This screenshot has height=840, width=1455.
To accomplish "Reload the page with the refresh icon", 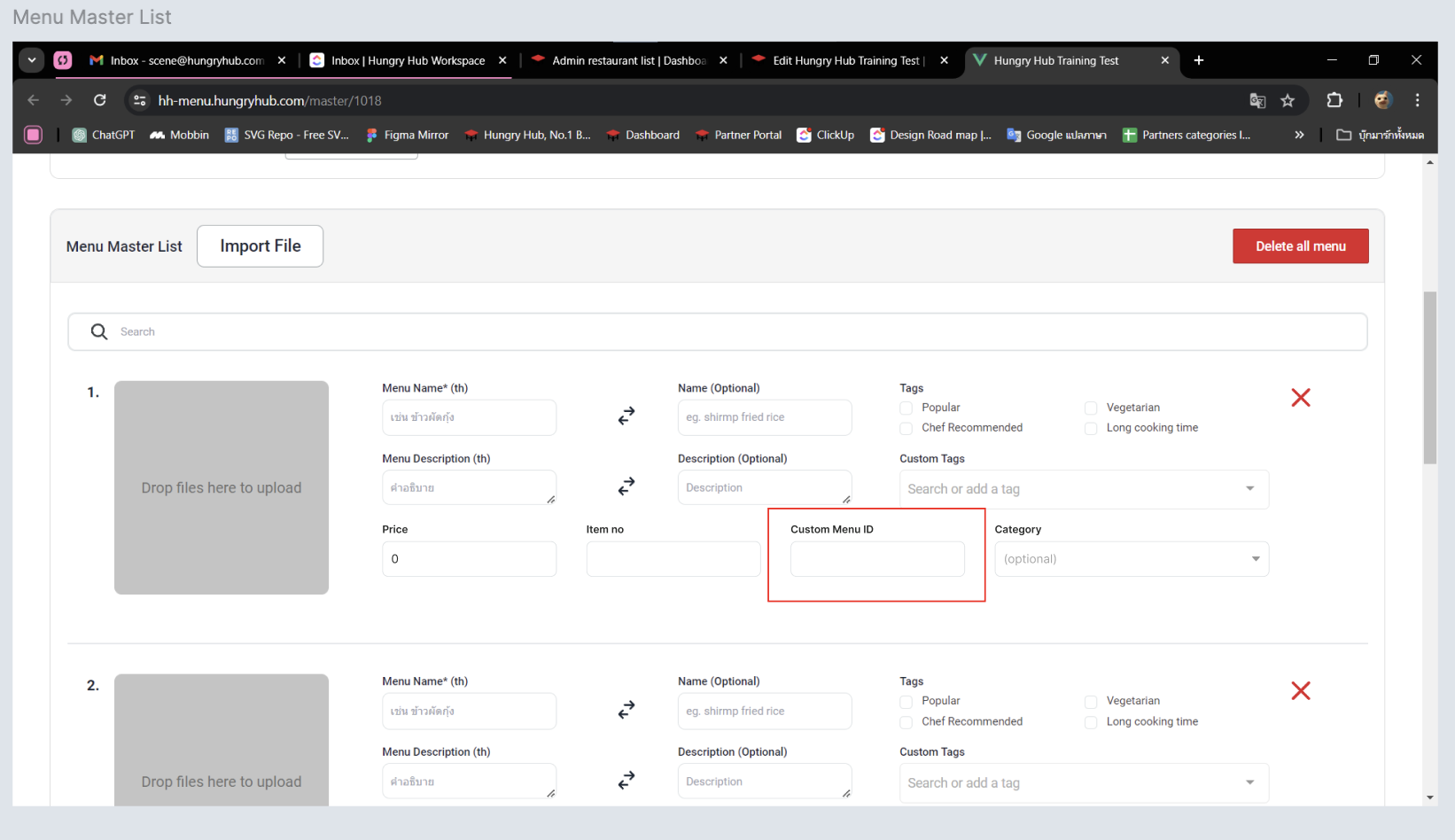I will pyautogui.click(x=100, y=101).
